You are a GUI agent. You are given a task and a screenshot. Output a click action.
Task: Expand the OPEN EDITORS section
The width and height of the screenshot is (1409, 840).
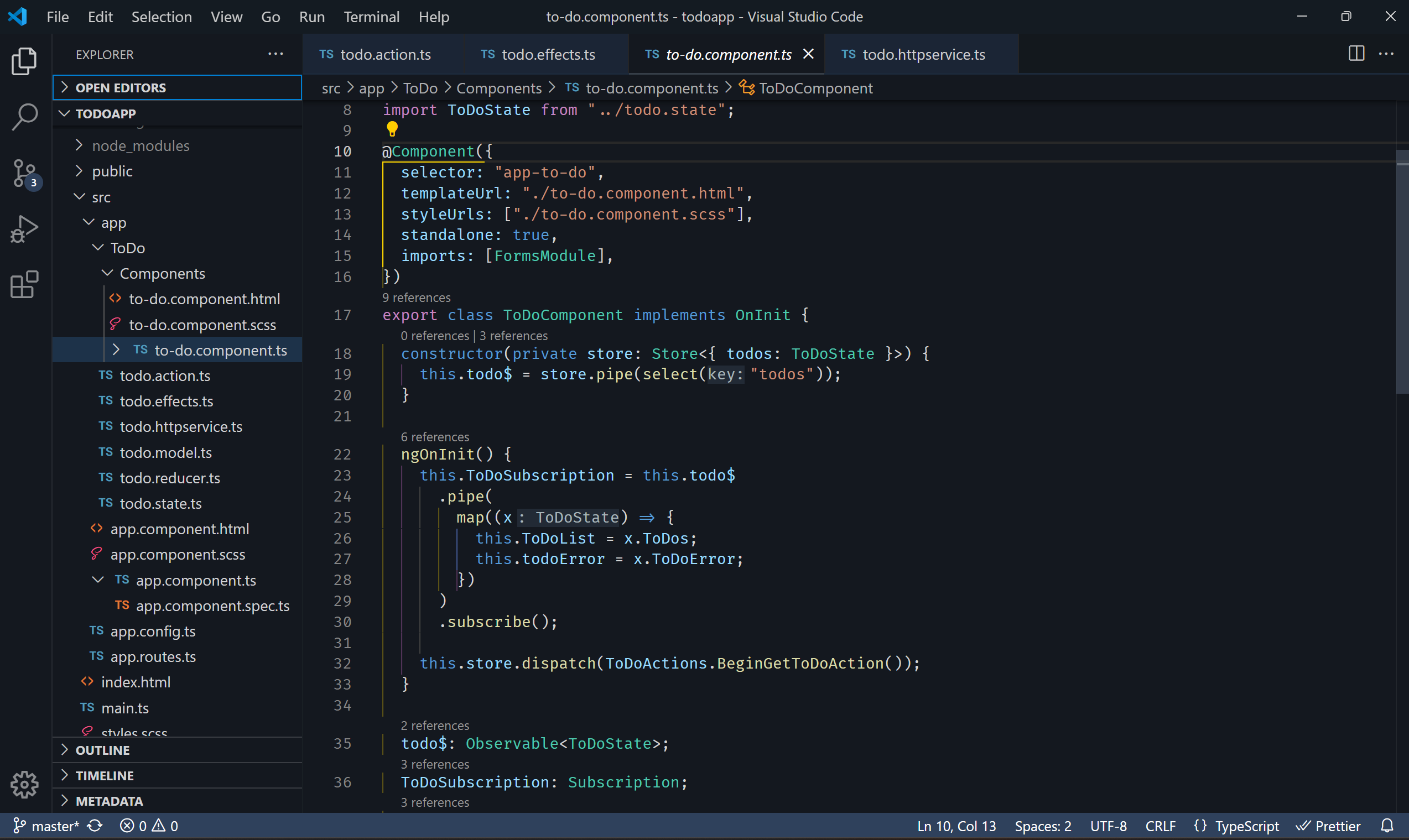(121, 88)
